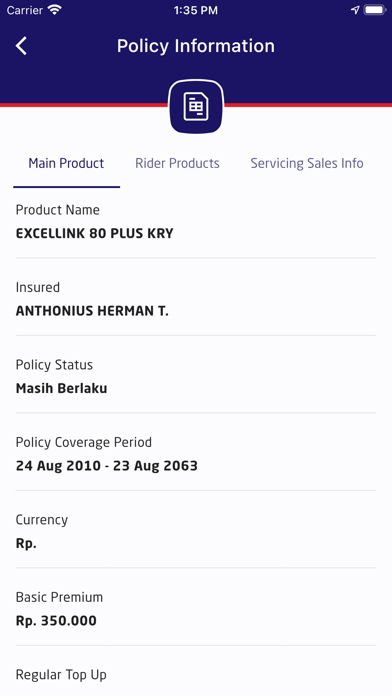Tap the Product Name field label
The width and height of the screenshot is (392, 696).
click(x=58, y=210)
